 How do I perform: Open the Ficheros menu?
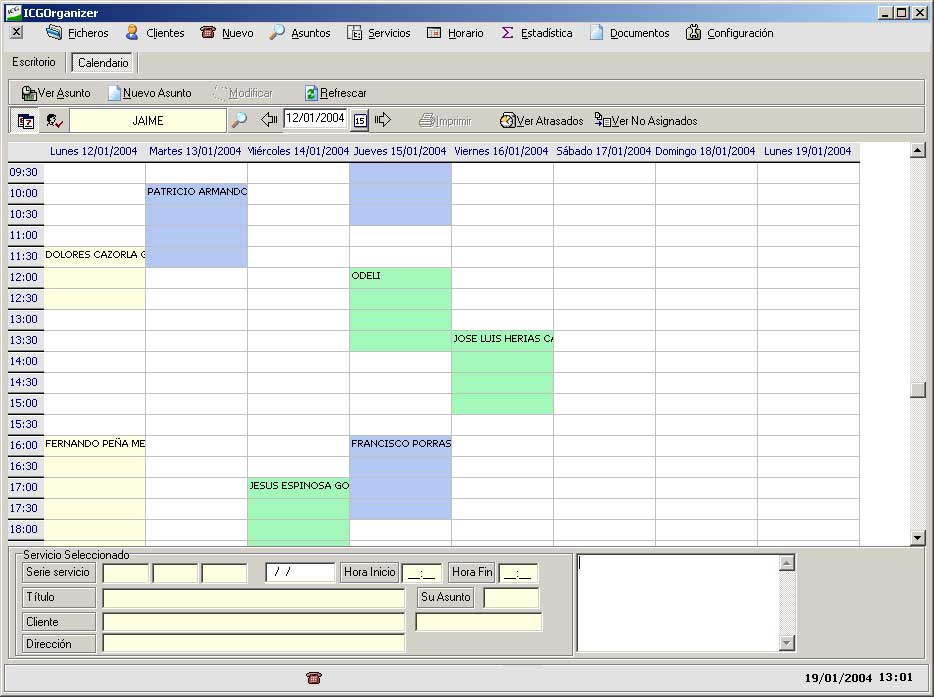[78, 33]
